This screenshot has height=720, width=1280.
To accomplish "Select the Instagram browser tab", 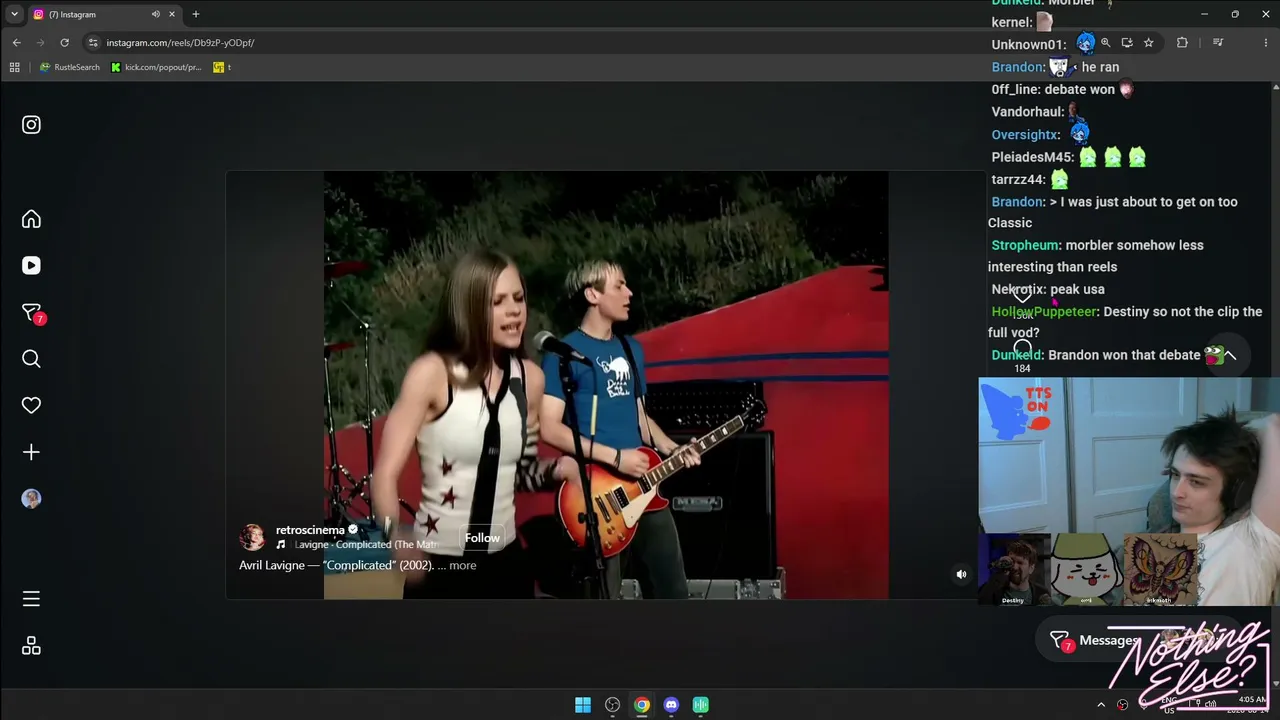I will 103,14.
